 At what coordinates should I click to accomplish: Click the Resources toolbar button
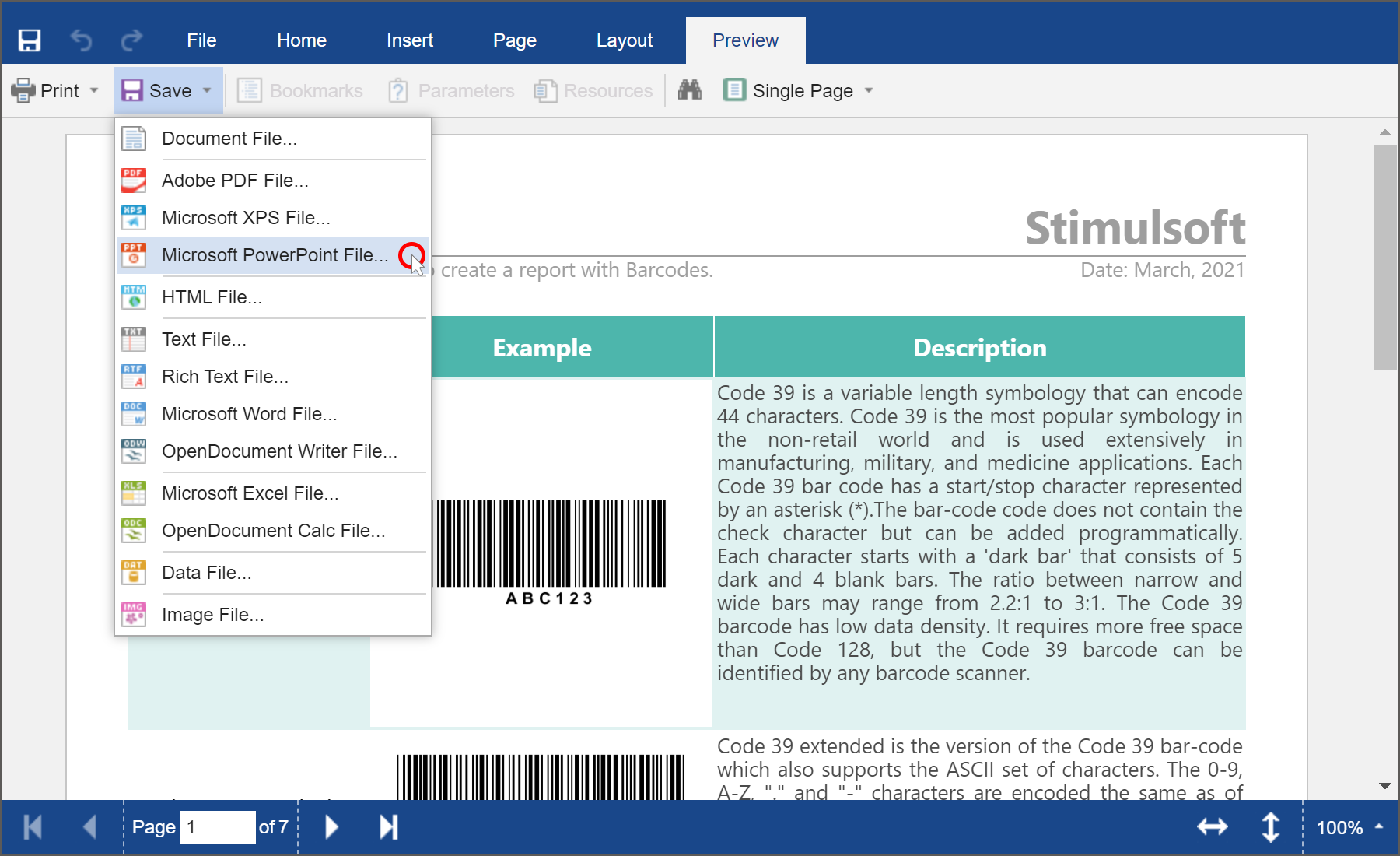(x=593, y=91)
